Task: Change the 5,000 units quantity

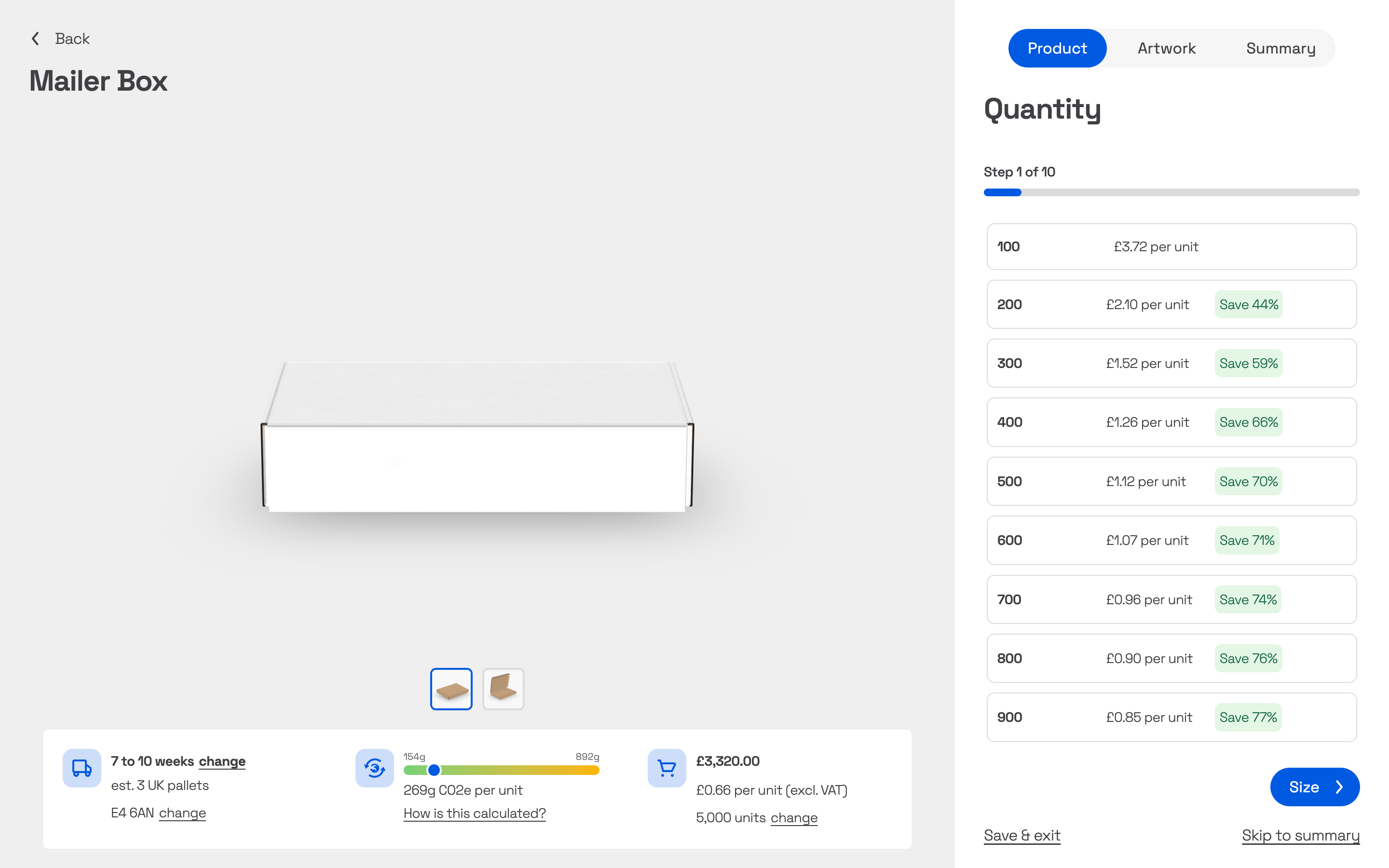Action: click(794, 817)
